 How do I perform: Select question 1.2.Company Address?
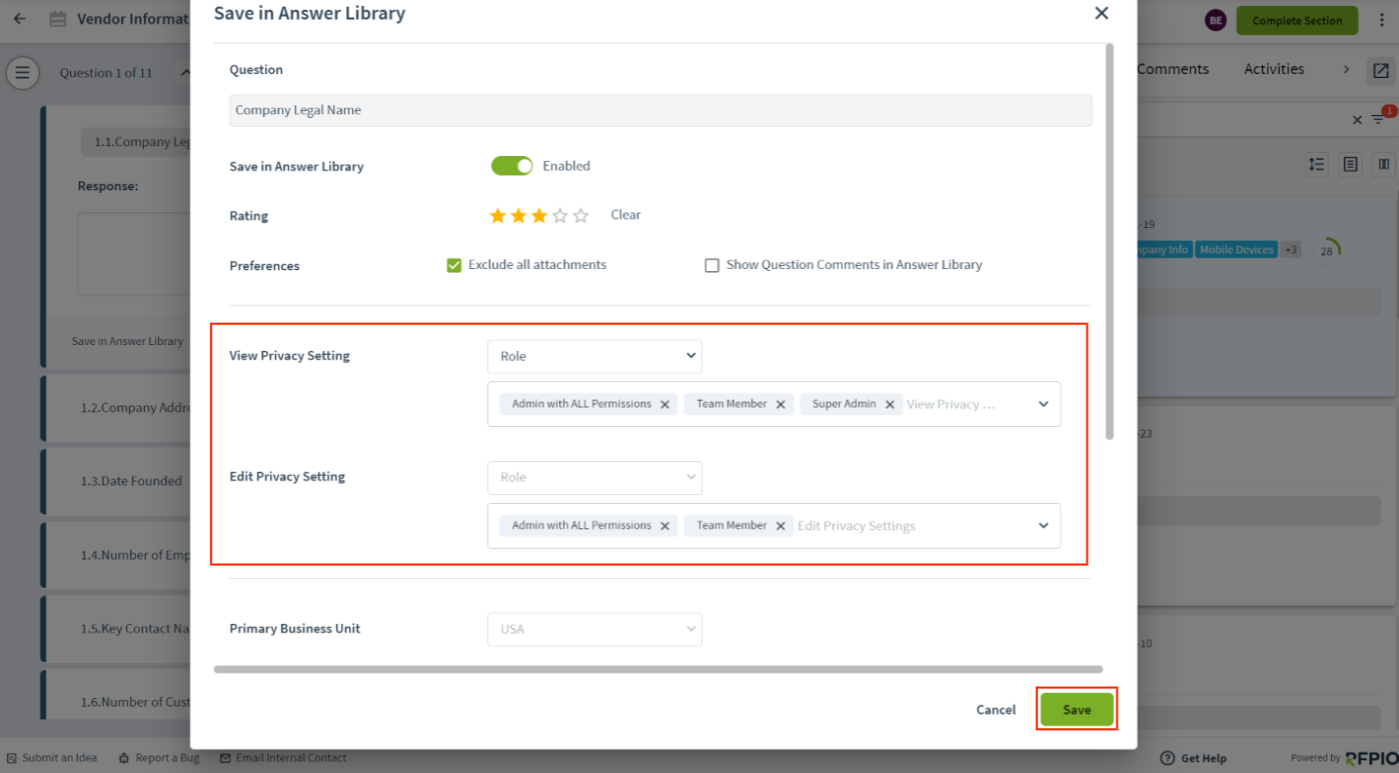coord(135,408)
